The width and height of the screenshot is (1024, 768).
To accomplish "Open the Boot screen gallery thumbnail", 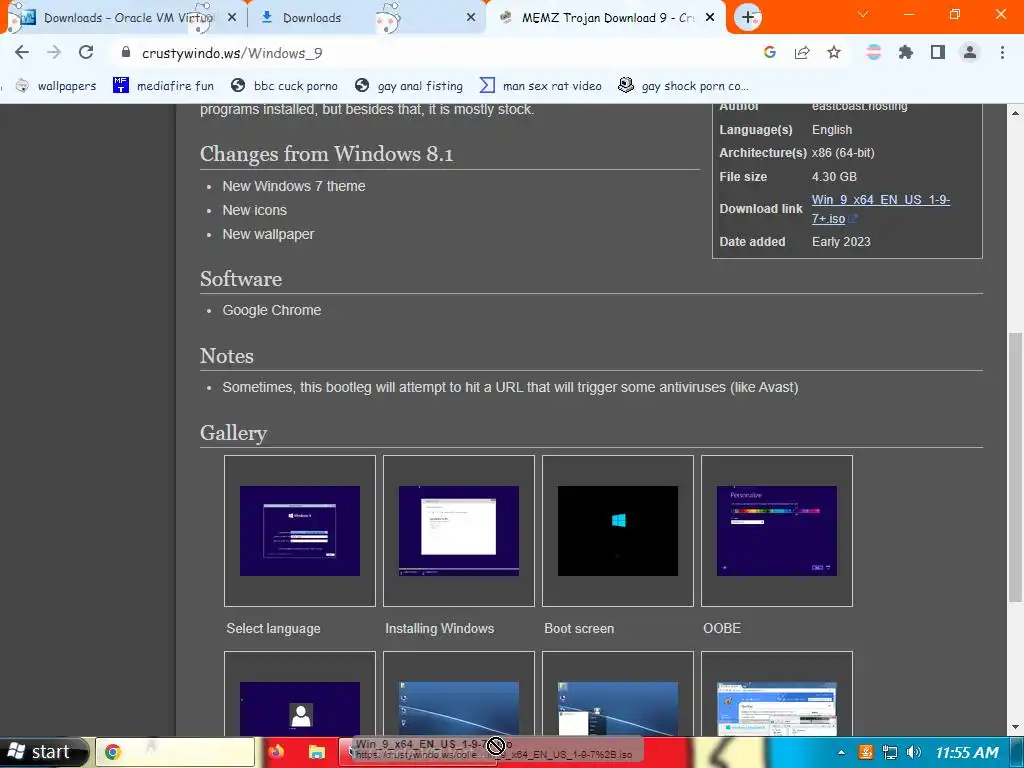I will pyautogui.click(x=618, y=531).
